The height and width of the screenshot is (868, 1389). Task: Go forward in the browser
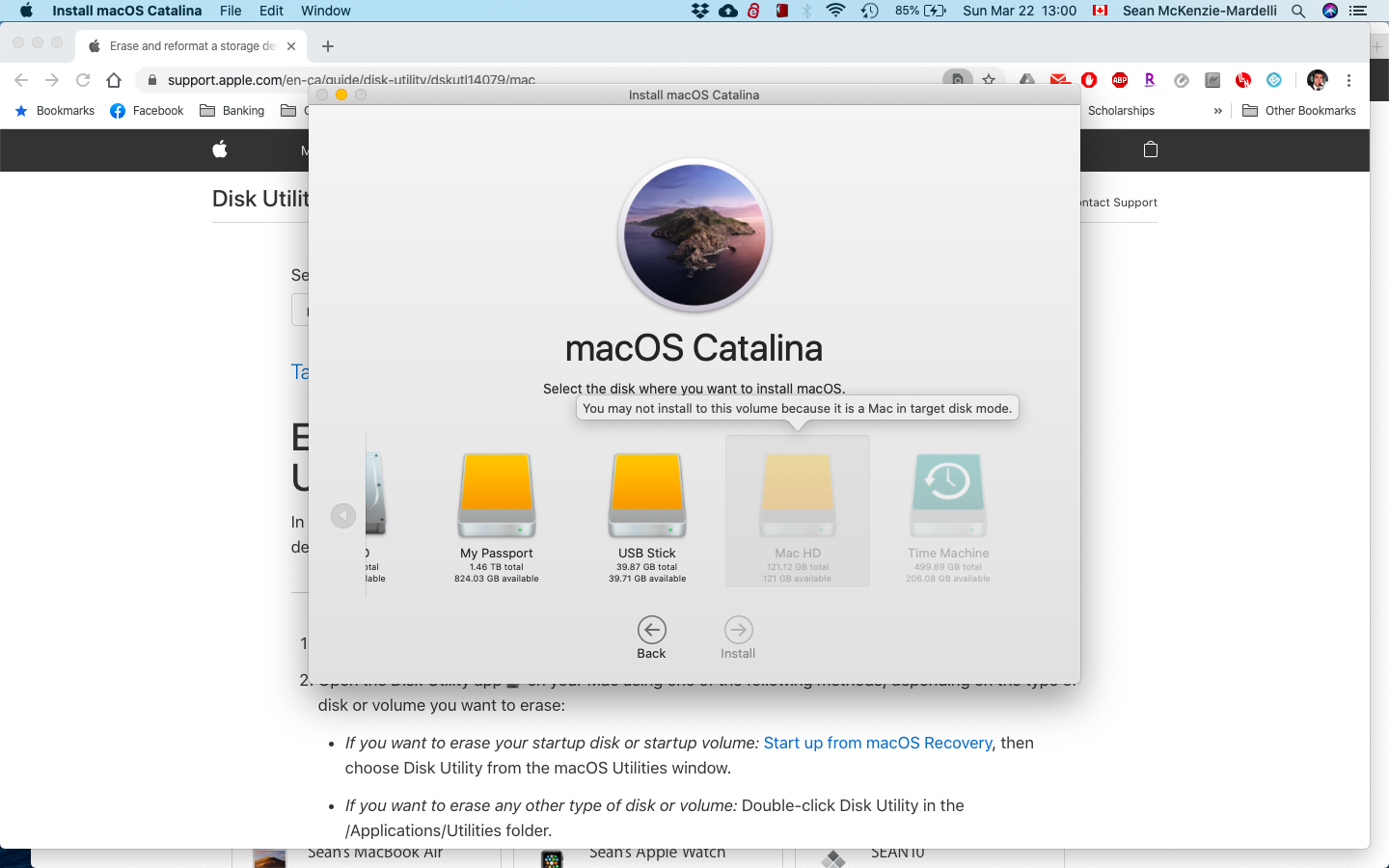coord(52,80)
